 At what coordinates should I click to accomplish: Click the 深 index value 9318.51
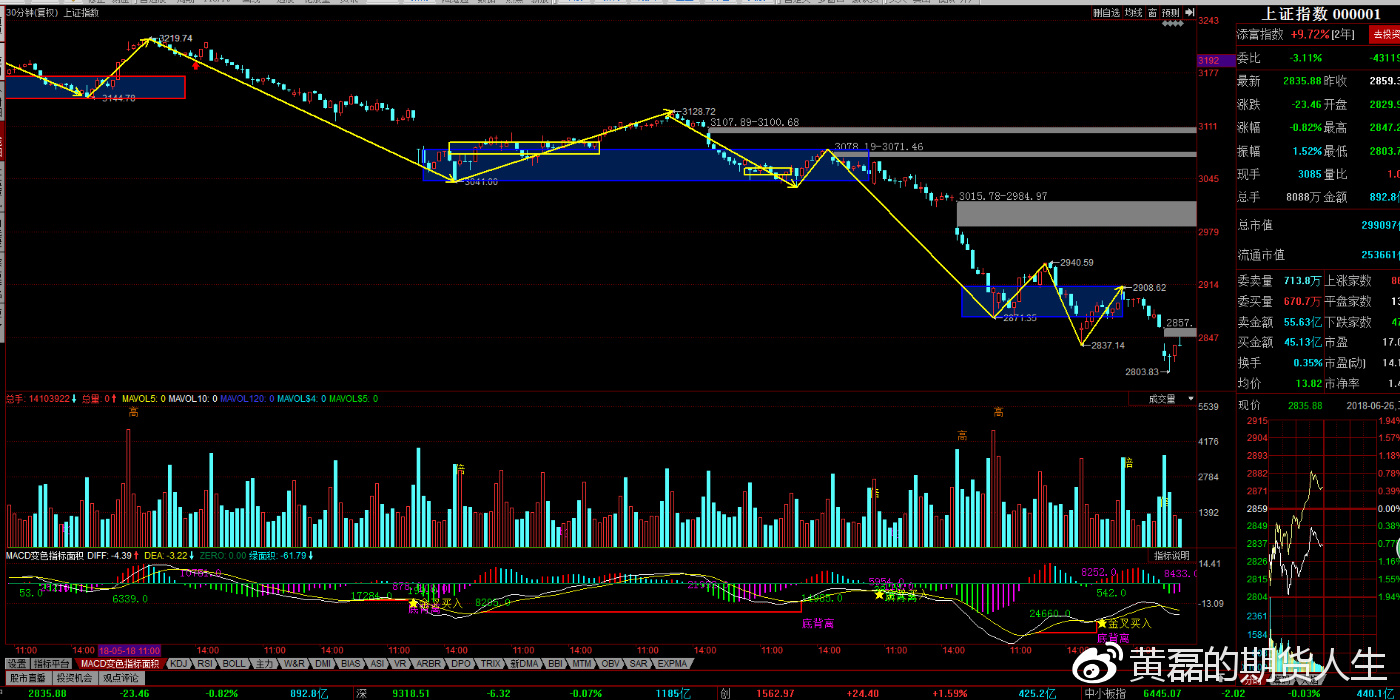tap(411, 692)
